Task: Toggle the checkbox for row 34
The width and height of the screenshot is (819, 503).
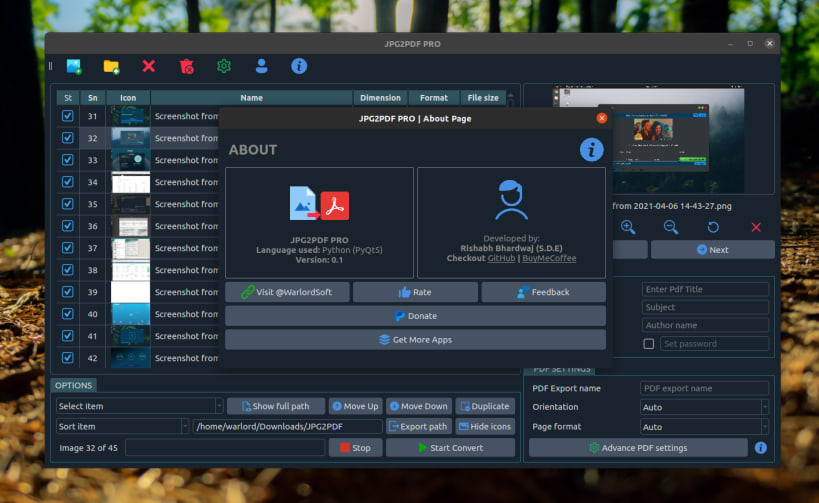Action: [x=67, y=182]
